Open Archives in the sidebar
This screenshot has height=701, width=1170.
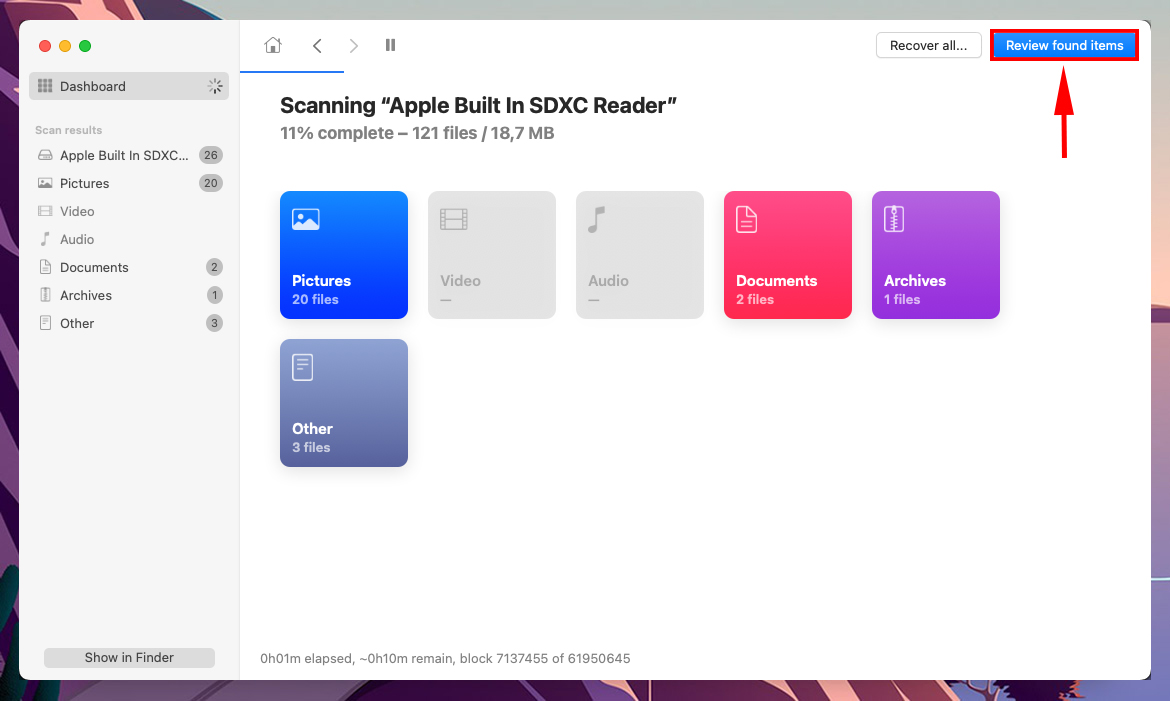click(x=129, y=295)
